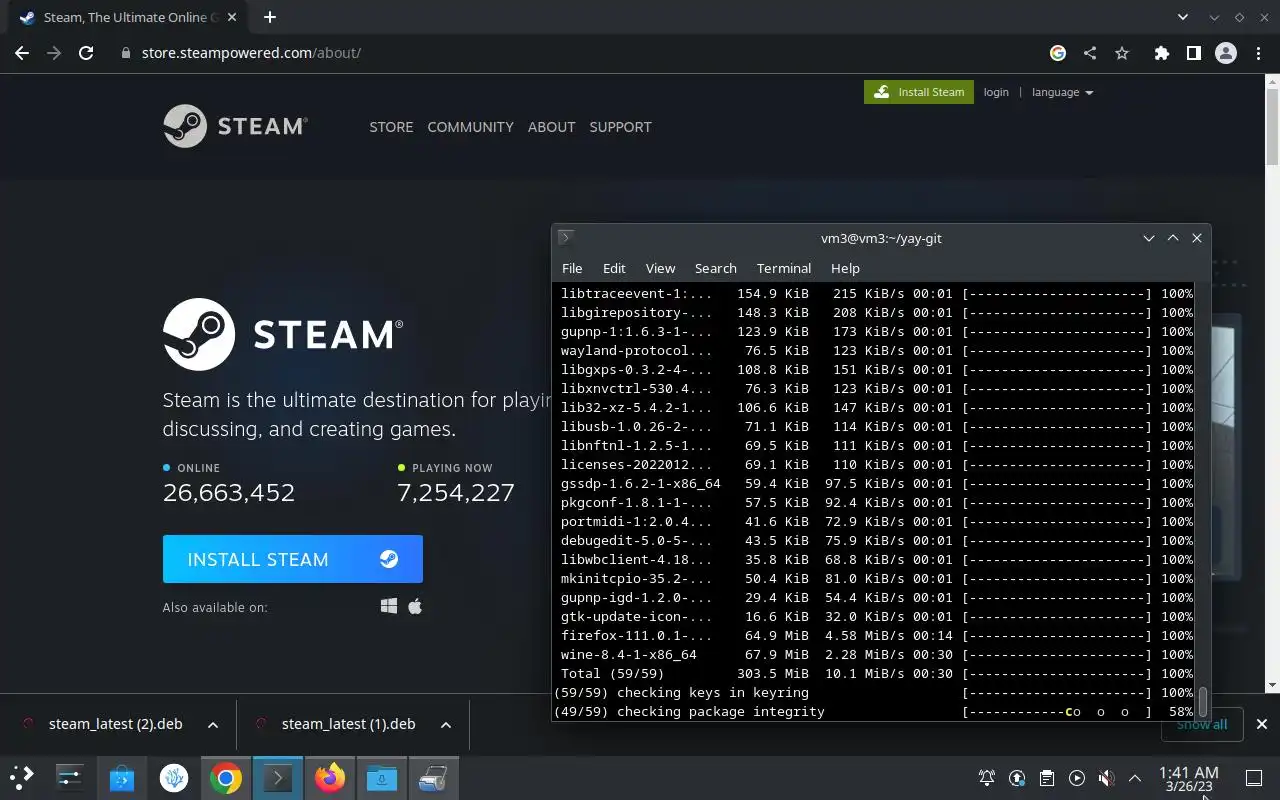Open the coral-icon app in taskbar

(174, 777)
